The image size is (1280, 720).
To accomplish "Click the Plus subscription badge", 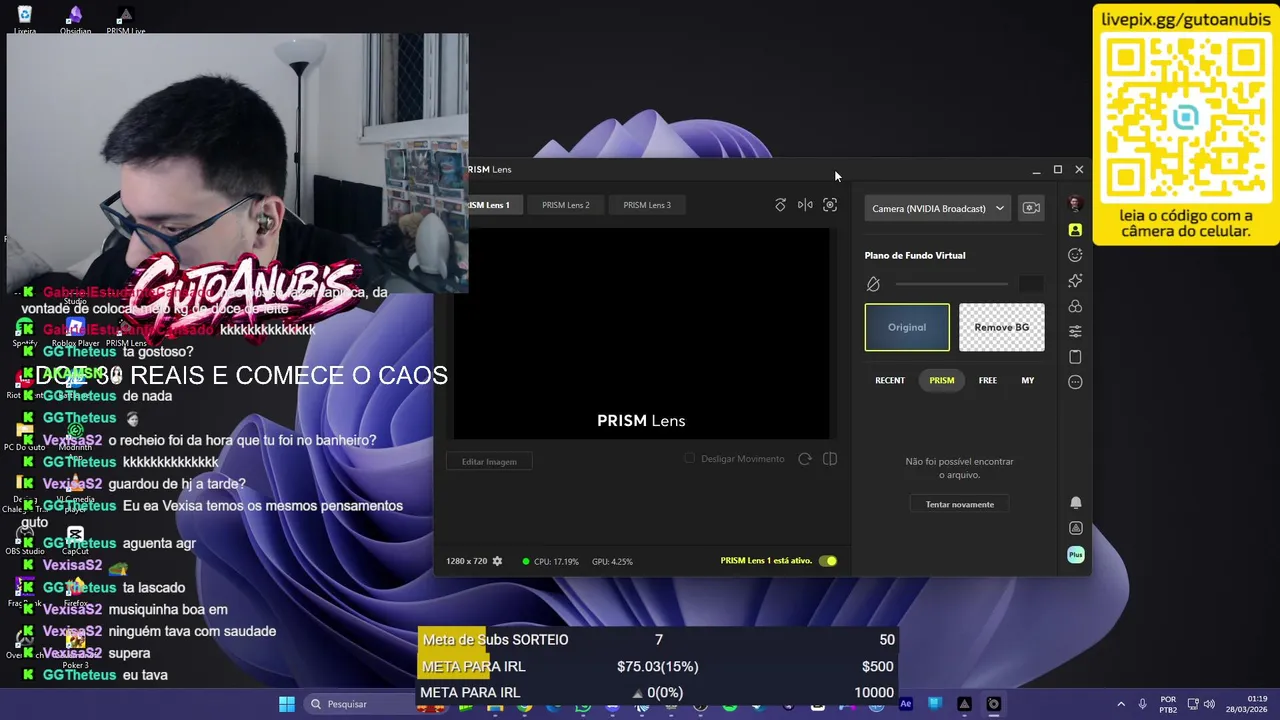I will click(x=1075, y=554).
